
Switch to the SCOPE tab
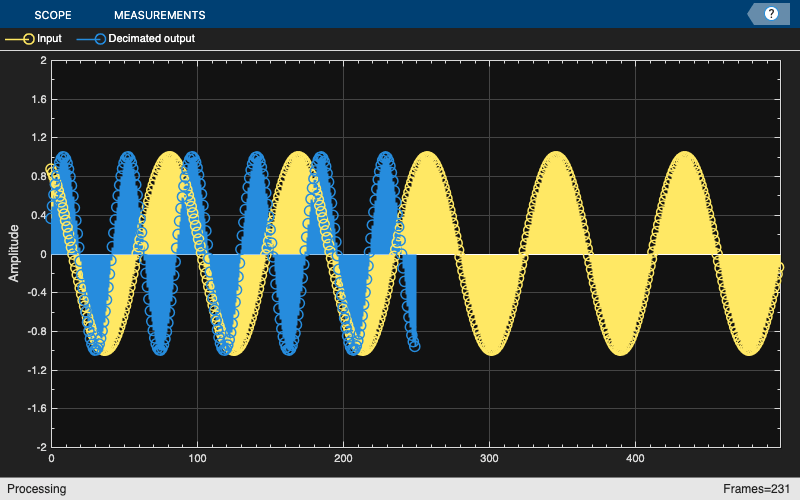pyautogui.click(x=53, y=15)
